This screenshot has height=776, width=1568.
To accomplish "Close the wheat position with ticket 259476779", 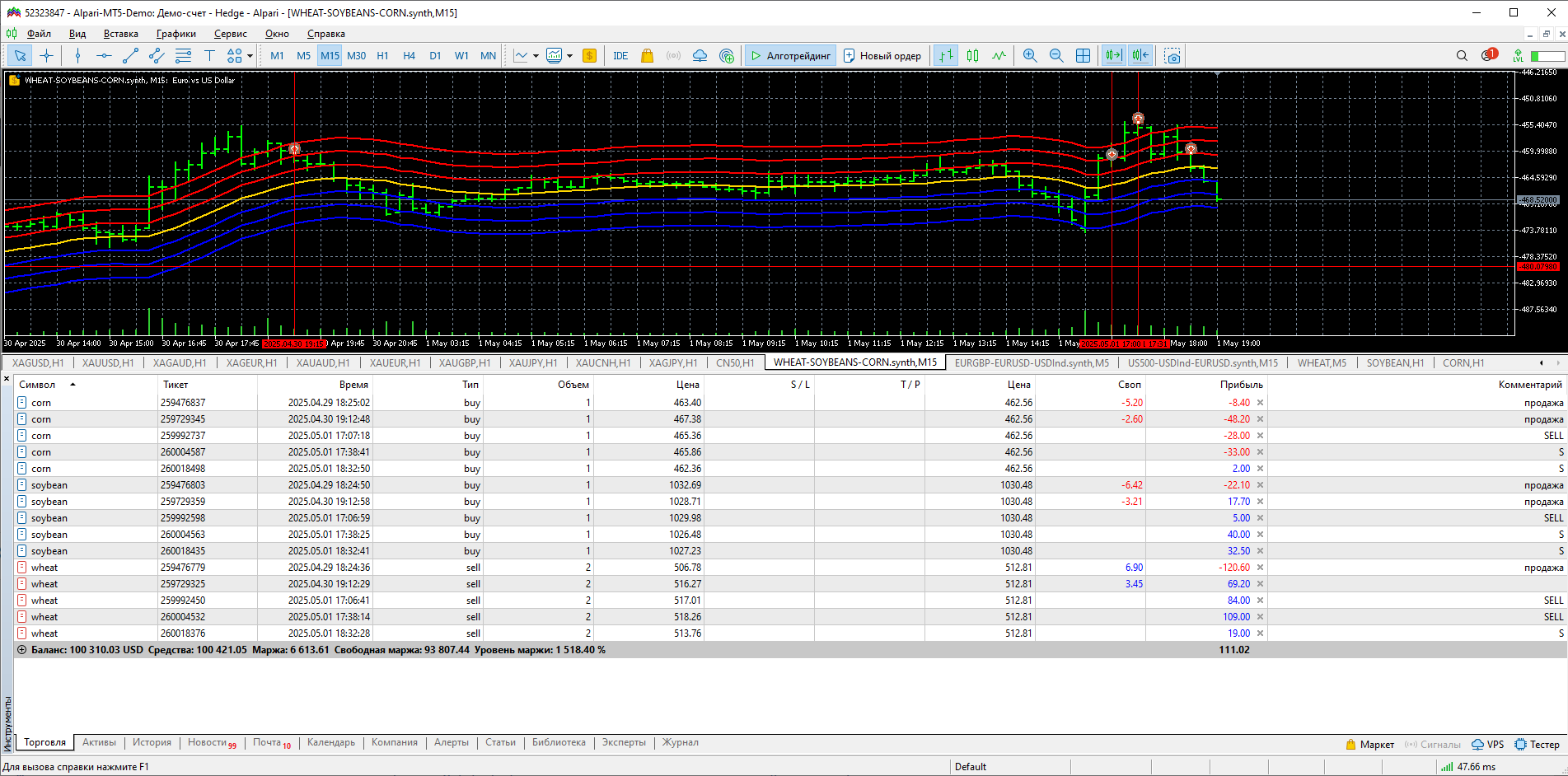I will (x=1260, y=568).
